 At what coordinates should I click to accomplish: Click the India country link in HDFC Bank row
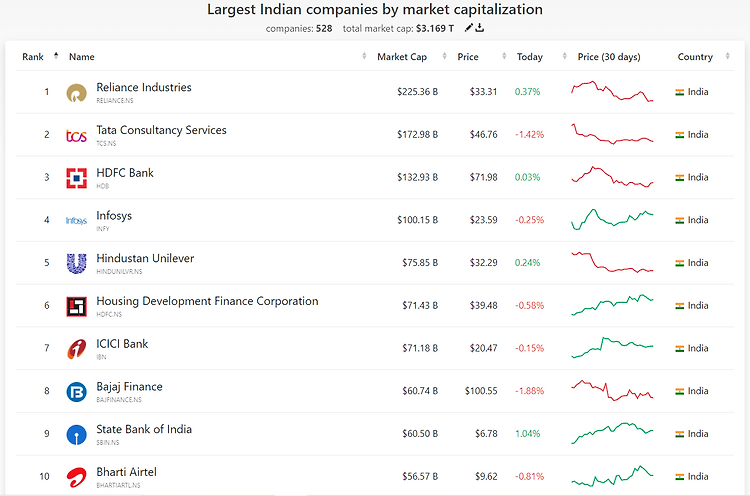[x=698, y=177]
